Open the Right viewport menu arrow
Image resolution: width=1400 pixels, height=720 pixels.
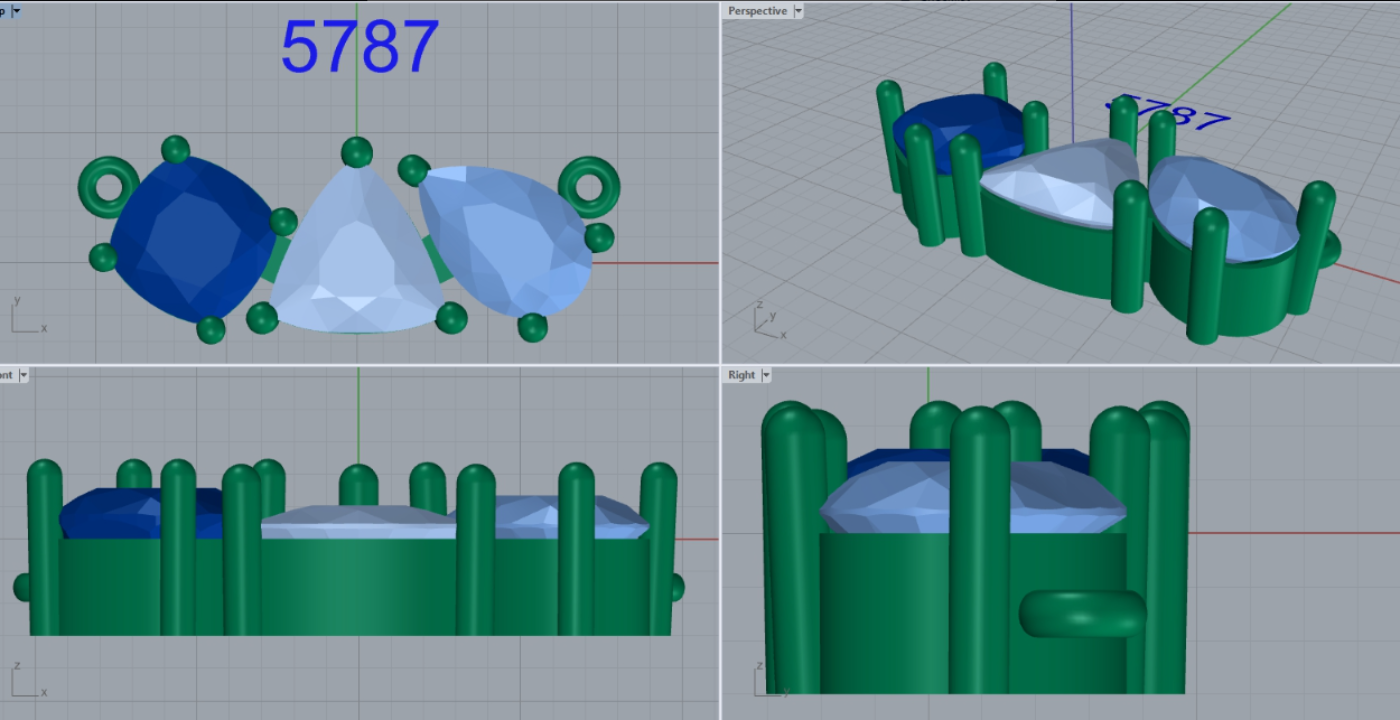pos(766,375)
